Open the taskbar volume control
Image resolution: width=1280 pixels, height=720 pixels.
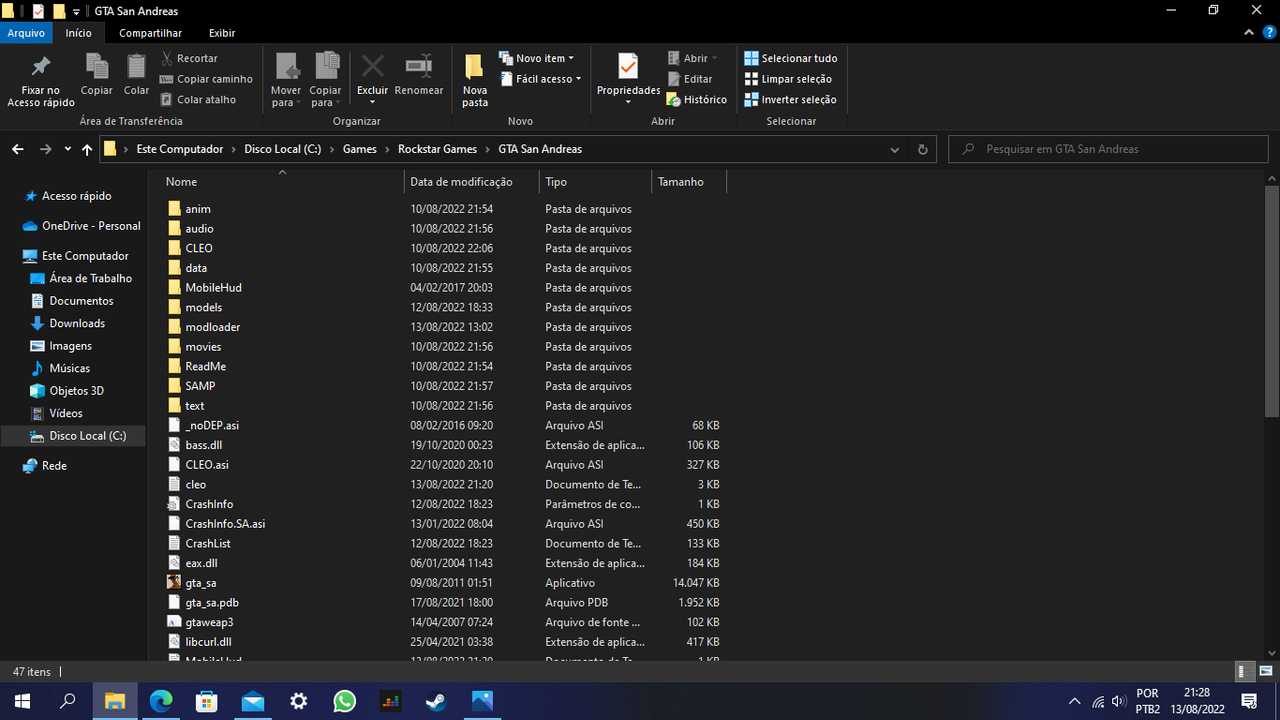pyautogui.click(x=1120, y=701)
